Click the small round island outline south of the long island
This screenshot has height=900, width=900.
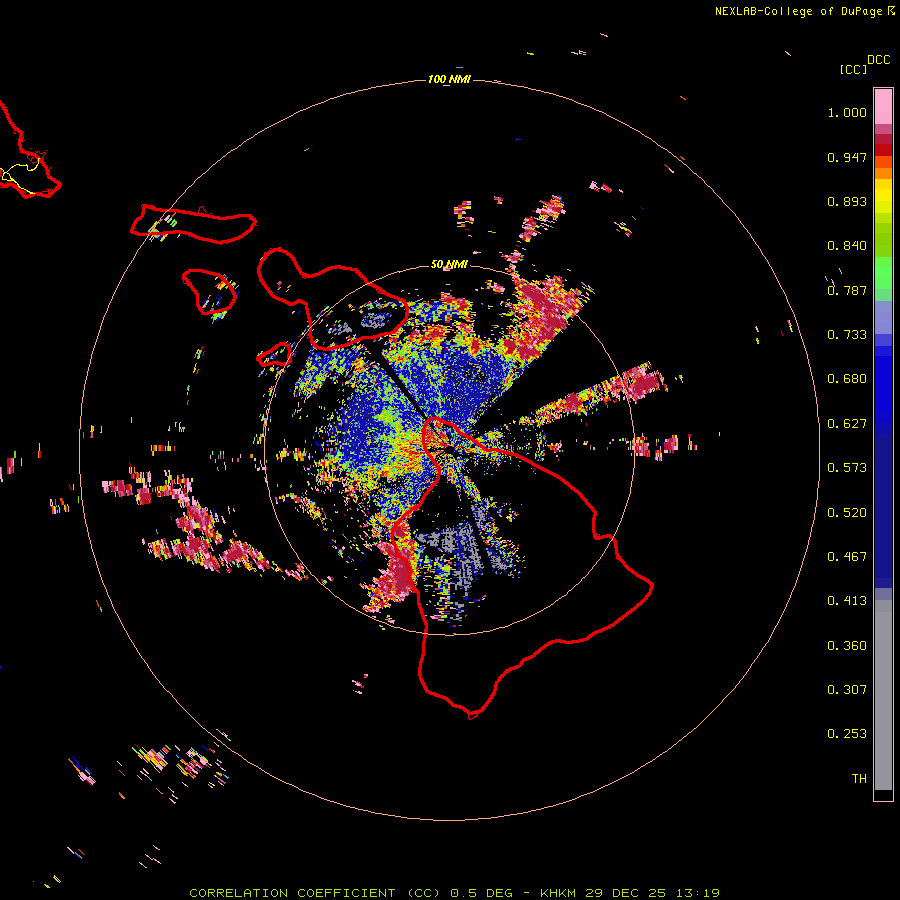(x=210, y=292)
